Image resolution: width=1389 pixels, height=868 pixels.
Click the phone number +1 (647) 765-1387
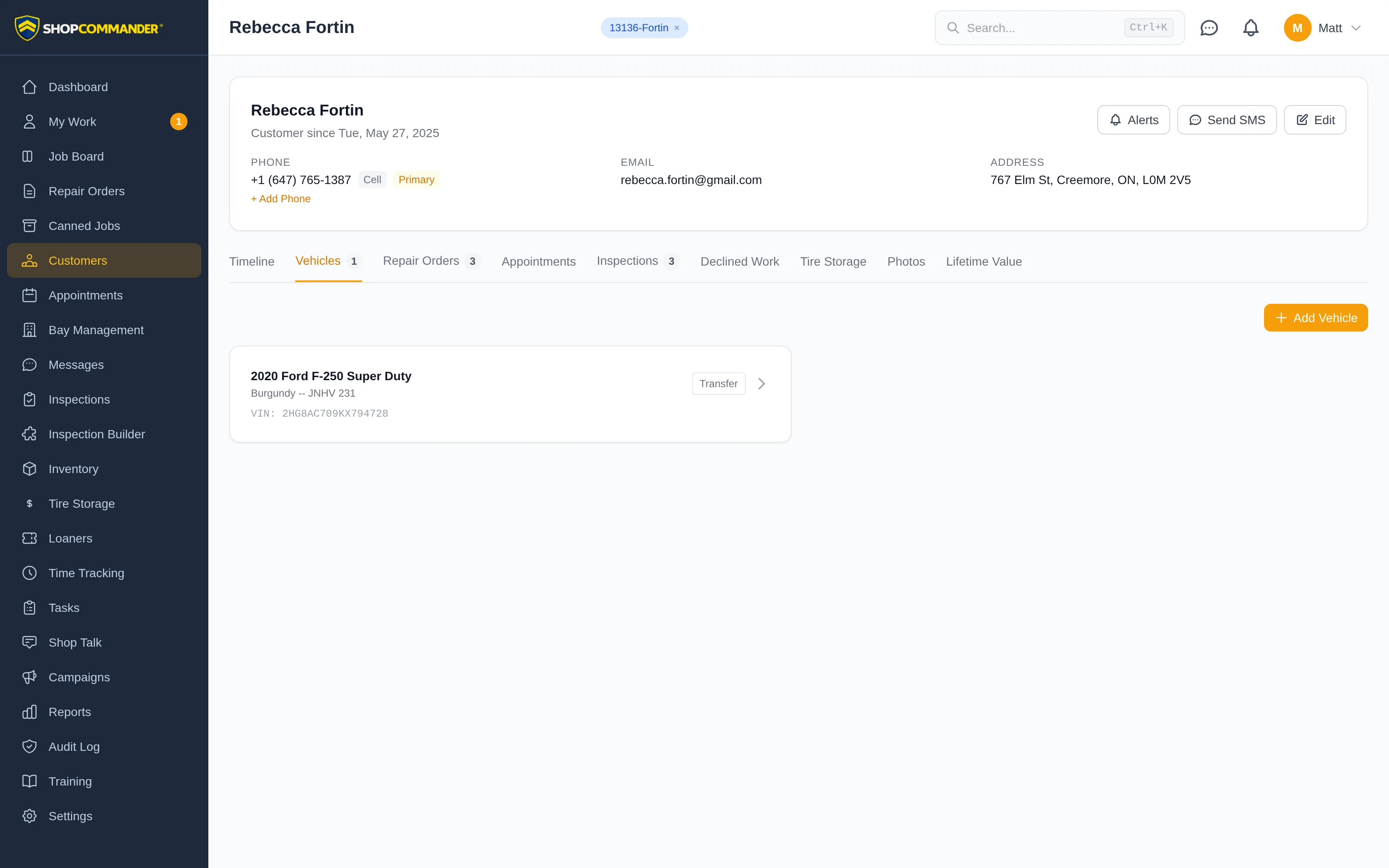point(301,180)
